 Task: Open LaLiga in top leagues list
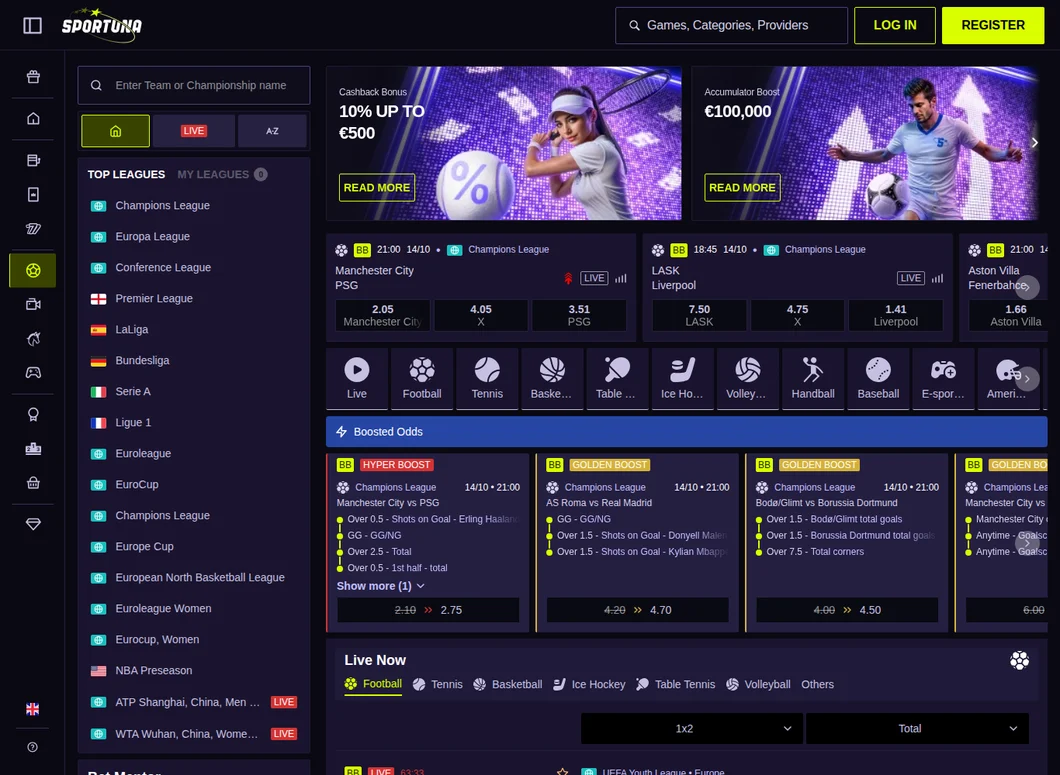point(194,329)
